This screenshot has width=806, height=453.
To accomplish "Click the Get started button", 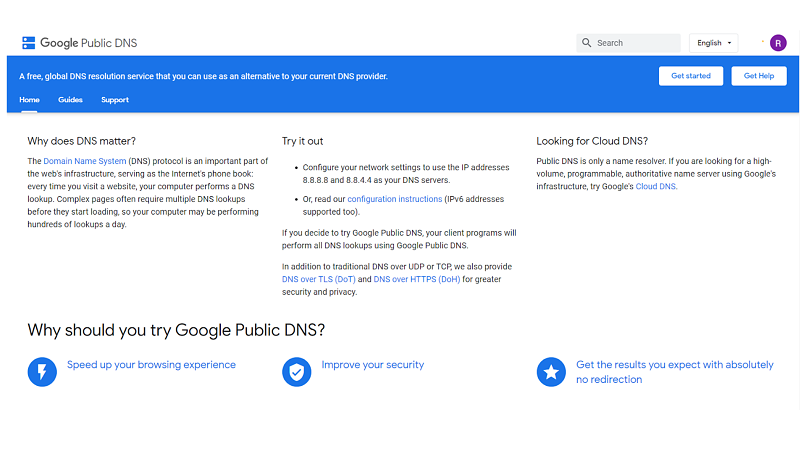I will pos(691,76).
